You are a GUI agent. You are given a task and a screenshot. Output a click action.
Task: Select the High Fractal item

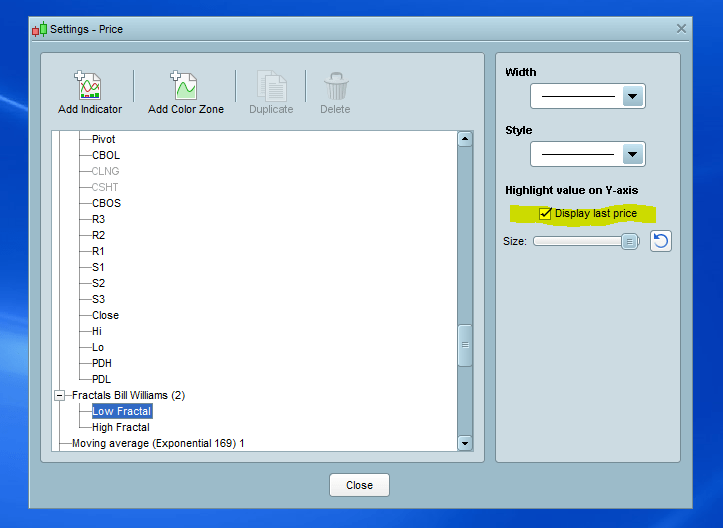pyautogui.click(x=121, y=427)
